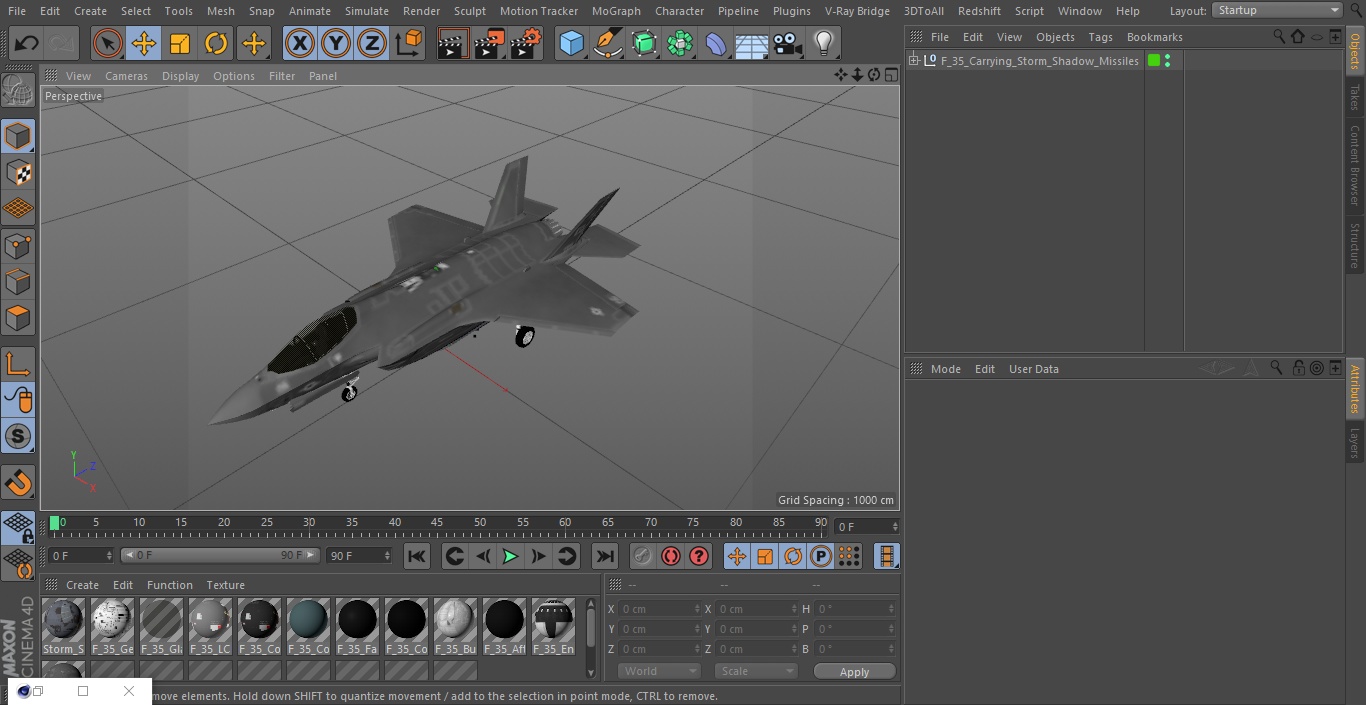1366x705 pixels.
Task: Enable Points mode
Action: click(x=18, y=245)
